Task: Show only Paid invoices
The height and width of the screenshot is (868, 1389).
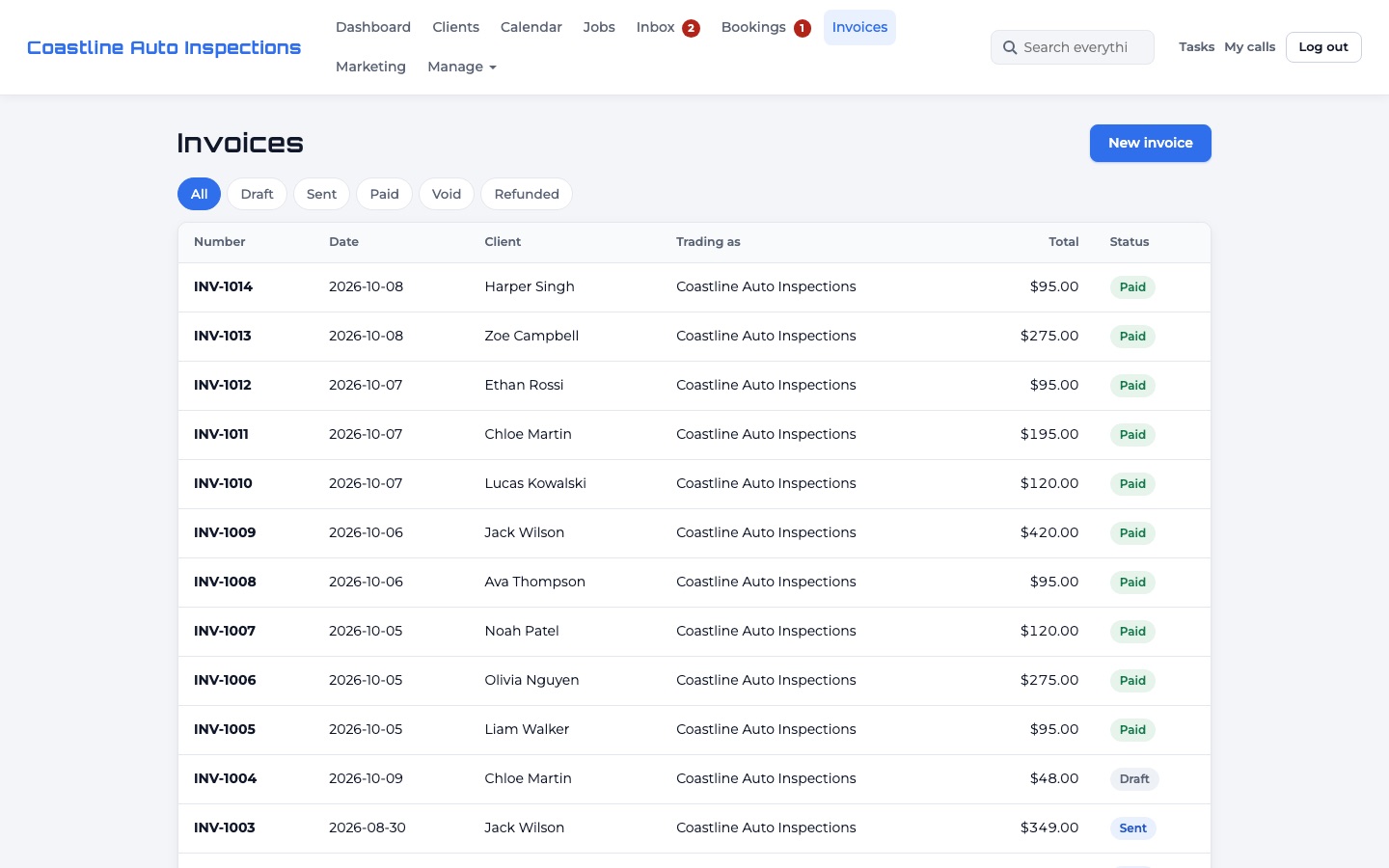Action: tap(385, 194)
